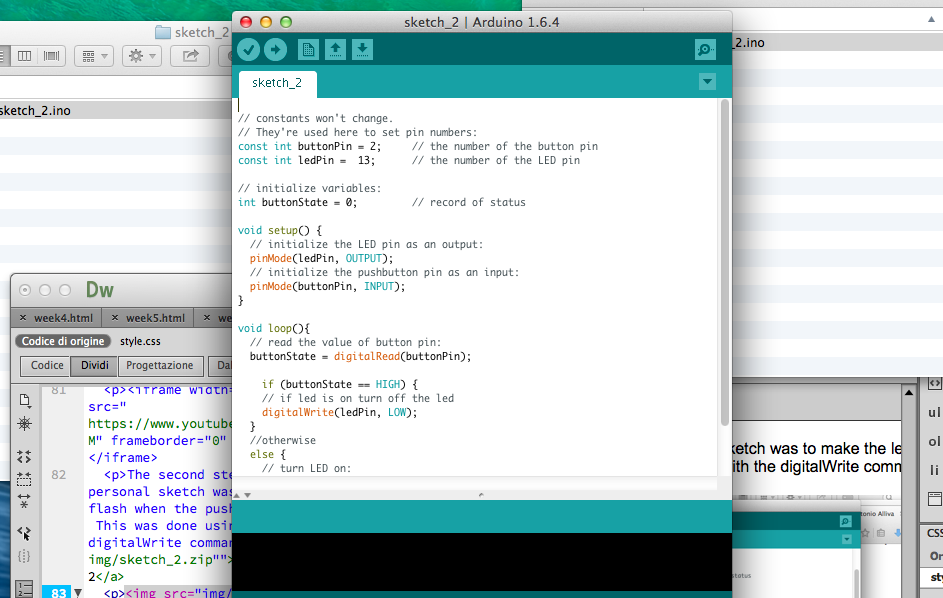The width and height of the screenshot is (943, 598).
Task: Click the collapse selection icon
Action: point(24,479)
